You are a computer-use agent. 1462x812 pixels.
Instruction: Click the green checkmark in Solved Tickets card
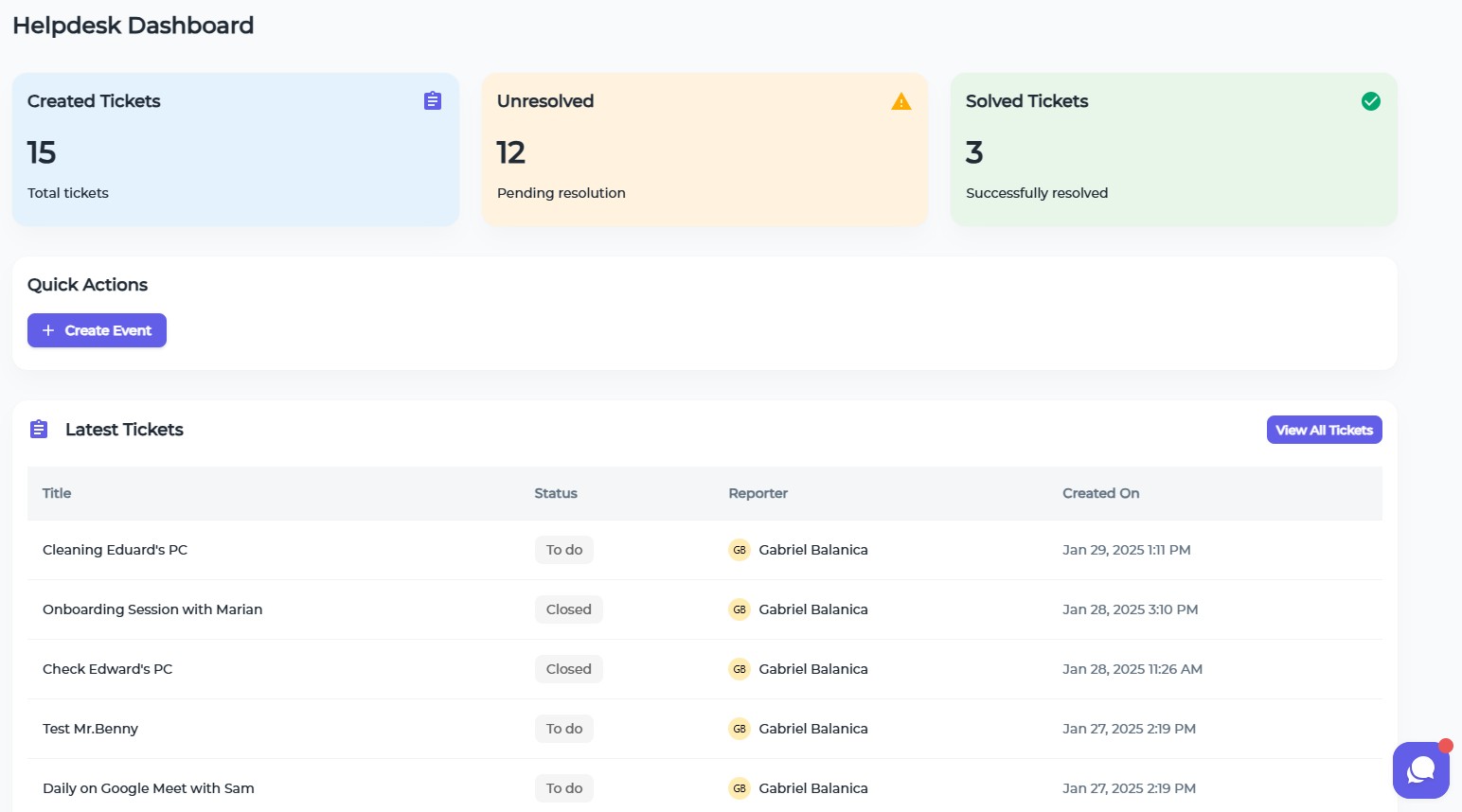[1370, 101]
